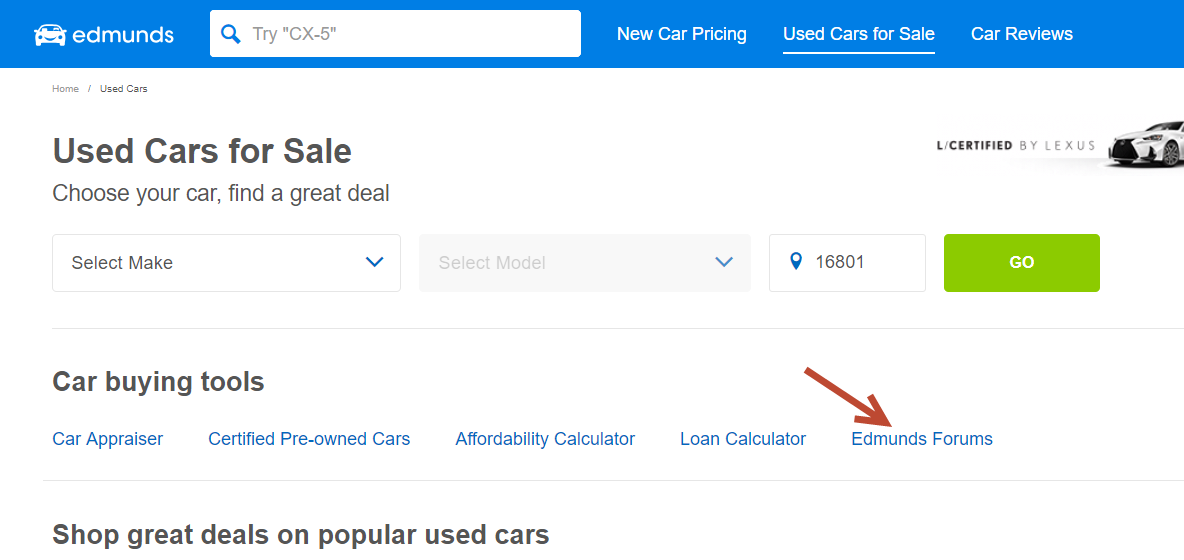Open Certified Pre-owned Cars link
Screen dimensions: 1184x560
click(x=309, y=438)
